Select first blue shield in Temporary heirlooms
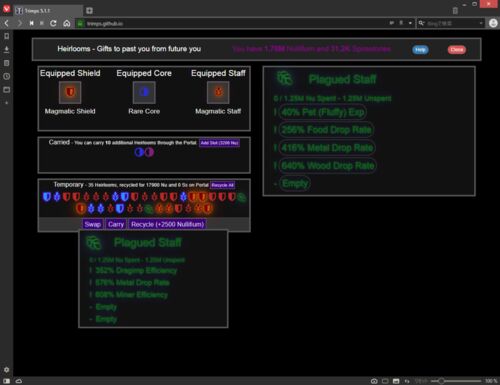 point(47,197)
